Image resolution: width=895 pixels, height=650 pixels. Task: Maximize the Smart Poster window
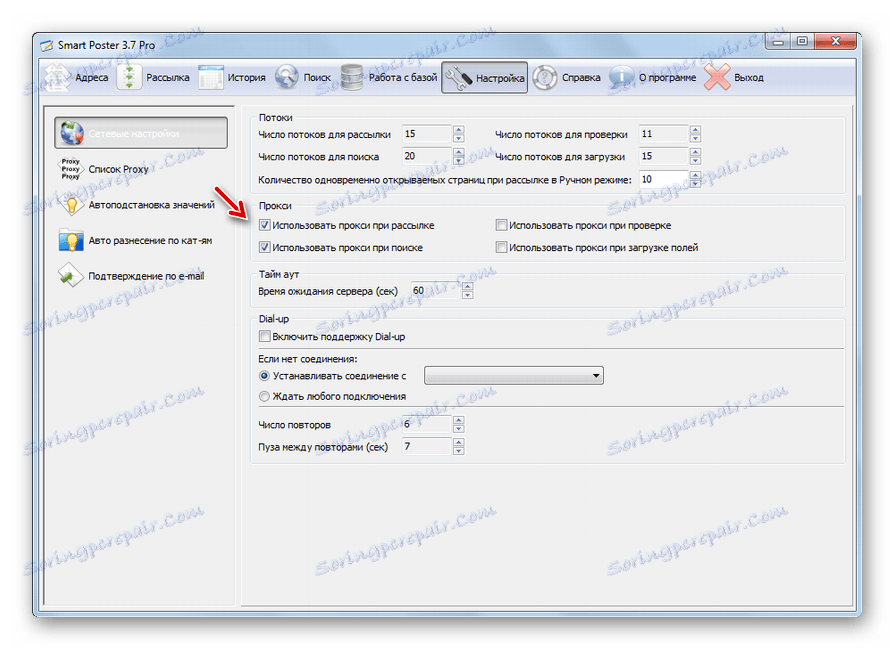click(x=802, y=41)
